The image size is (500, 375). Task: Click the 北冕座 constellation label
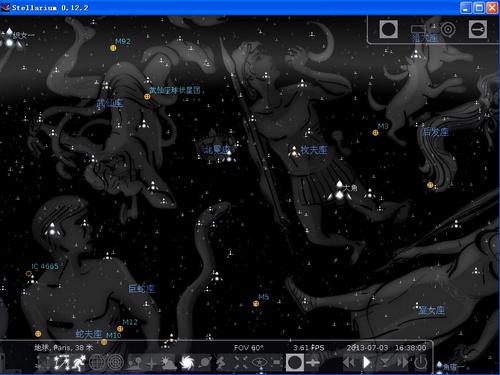coord(217,149)
